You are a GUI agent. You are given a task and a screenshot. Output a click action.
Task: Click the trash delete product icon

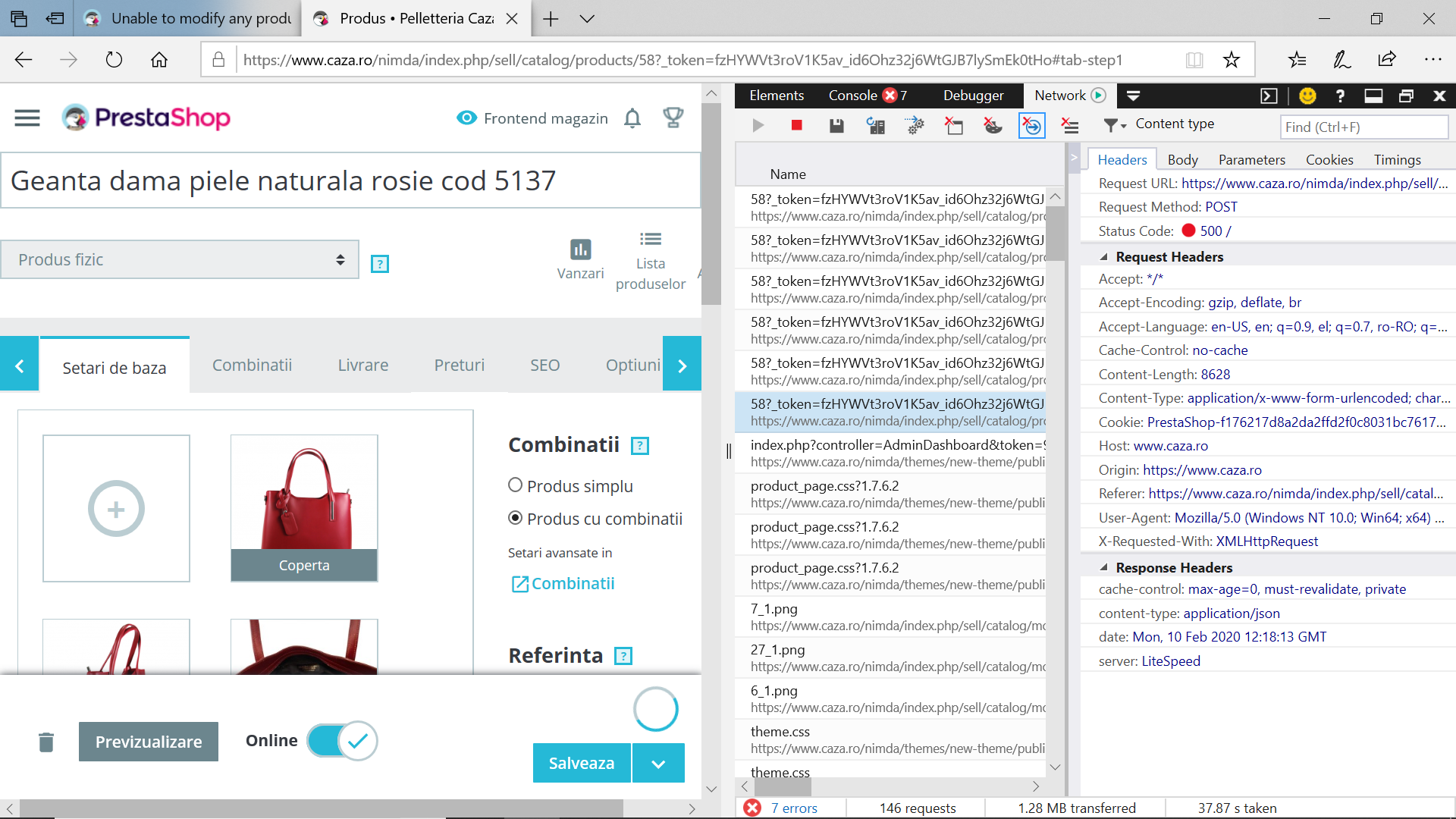46,742
